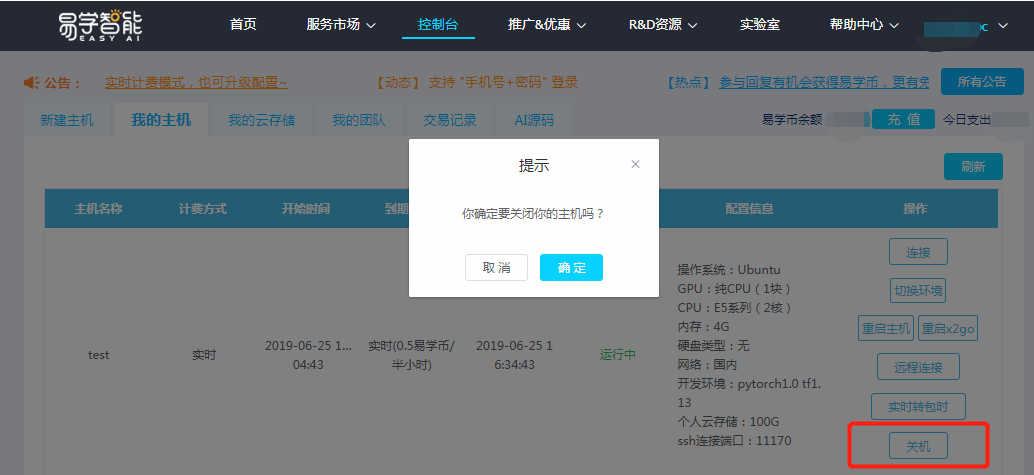Switch to the 新建主机 tab
Viewport: 1034px width, 475px height.
67,120
